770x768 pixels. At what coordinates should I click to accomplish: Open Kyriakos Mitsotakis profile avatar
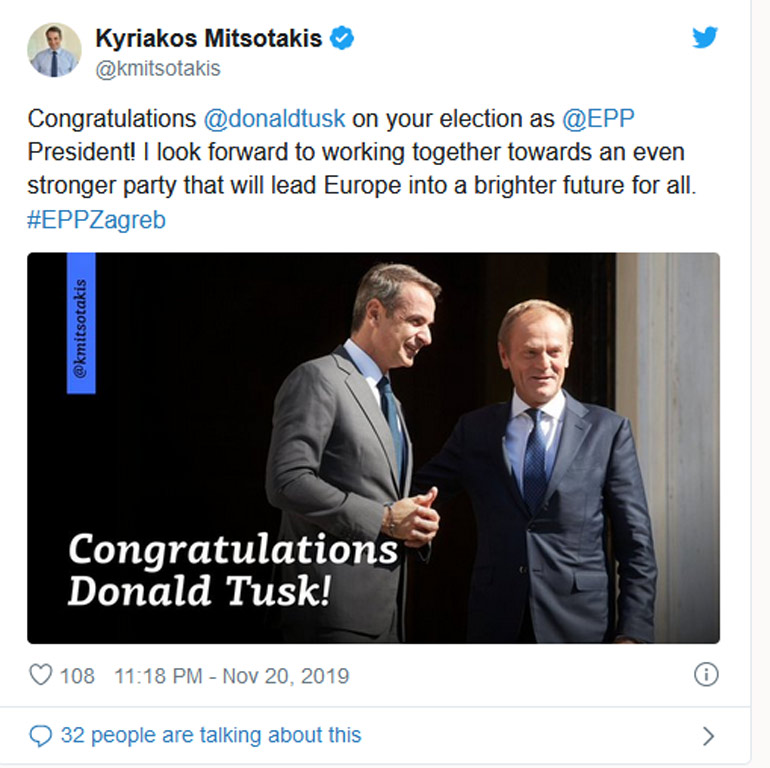click(54, 50)
